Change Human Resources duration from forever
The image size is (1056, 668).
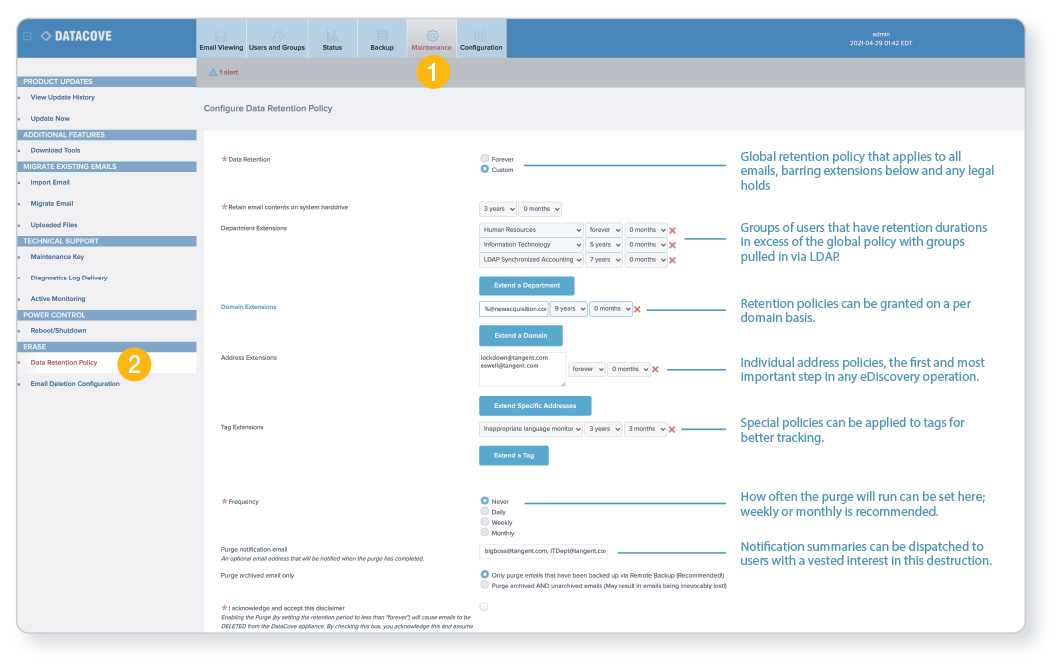(603, 230)
